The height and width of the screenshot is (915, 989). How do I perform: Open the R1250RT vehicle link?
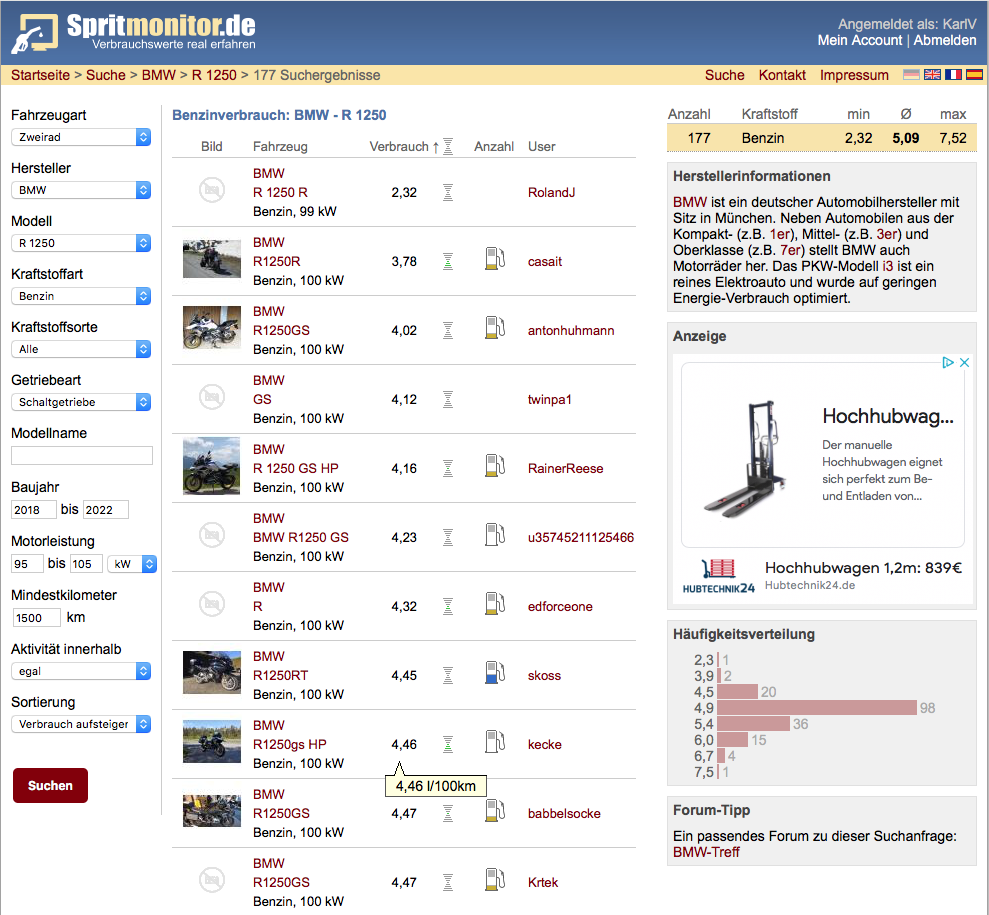(x=280, y=675)
